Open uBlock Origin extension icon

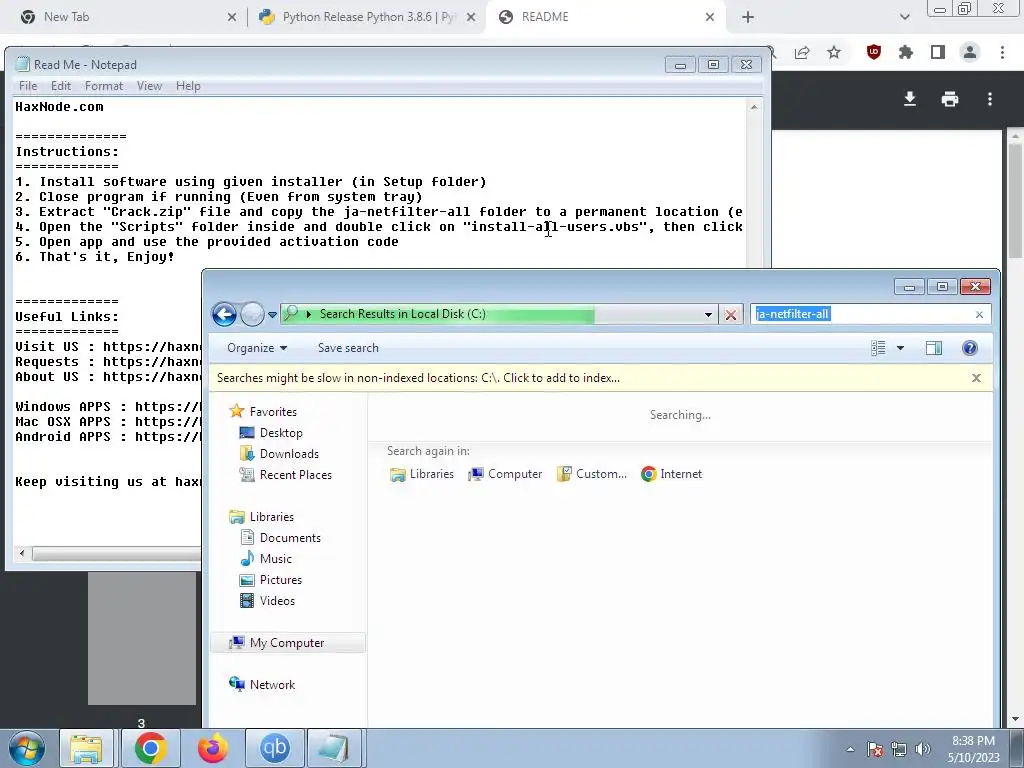pos(874,53)
